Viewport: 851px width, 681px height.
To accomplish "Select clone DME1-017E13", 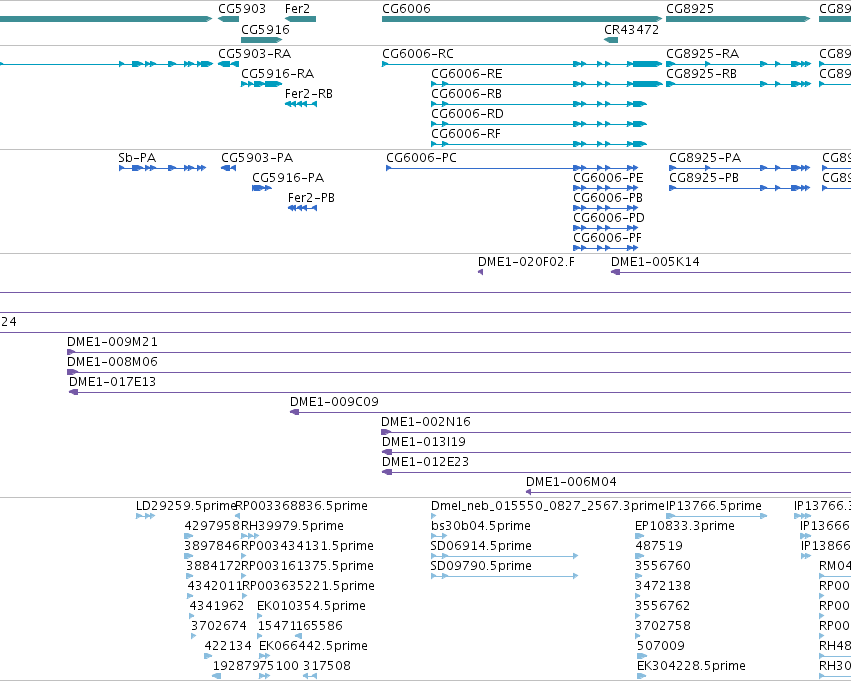I will [112, 382].
